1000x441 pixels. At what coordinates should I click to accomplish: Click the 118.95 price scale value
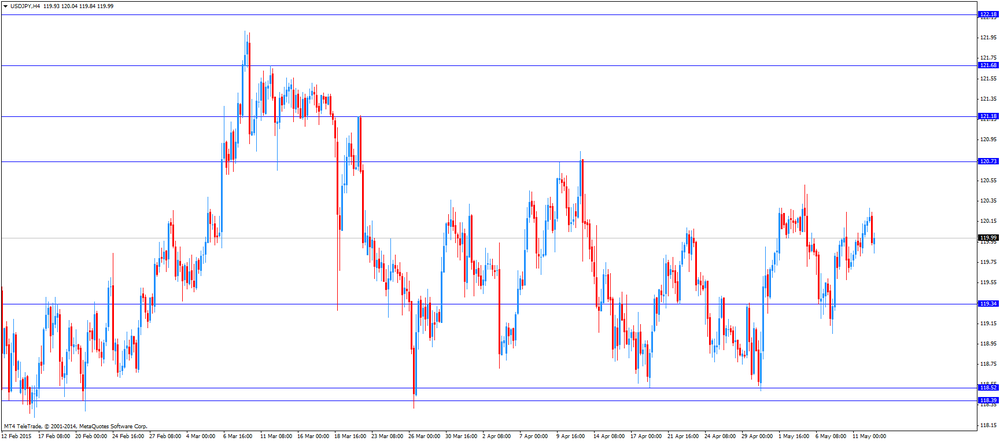[988, 343]
